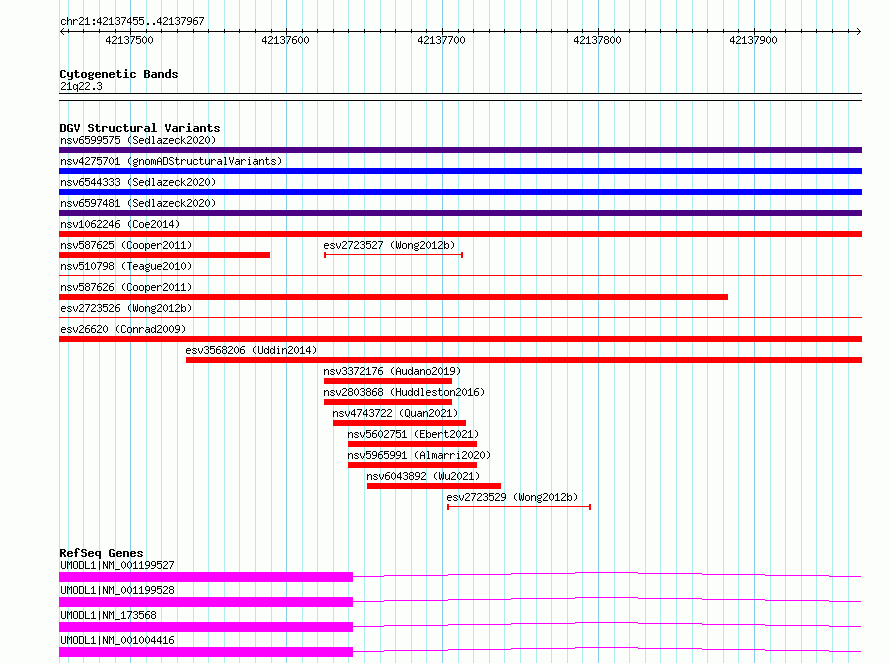Click nsv5965991 (Almarri2020) red bar

pyautogui.click(x=413, y=465)
